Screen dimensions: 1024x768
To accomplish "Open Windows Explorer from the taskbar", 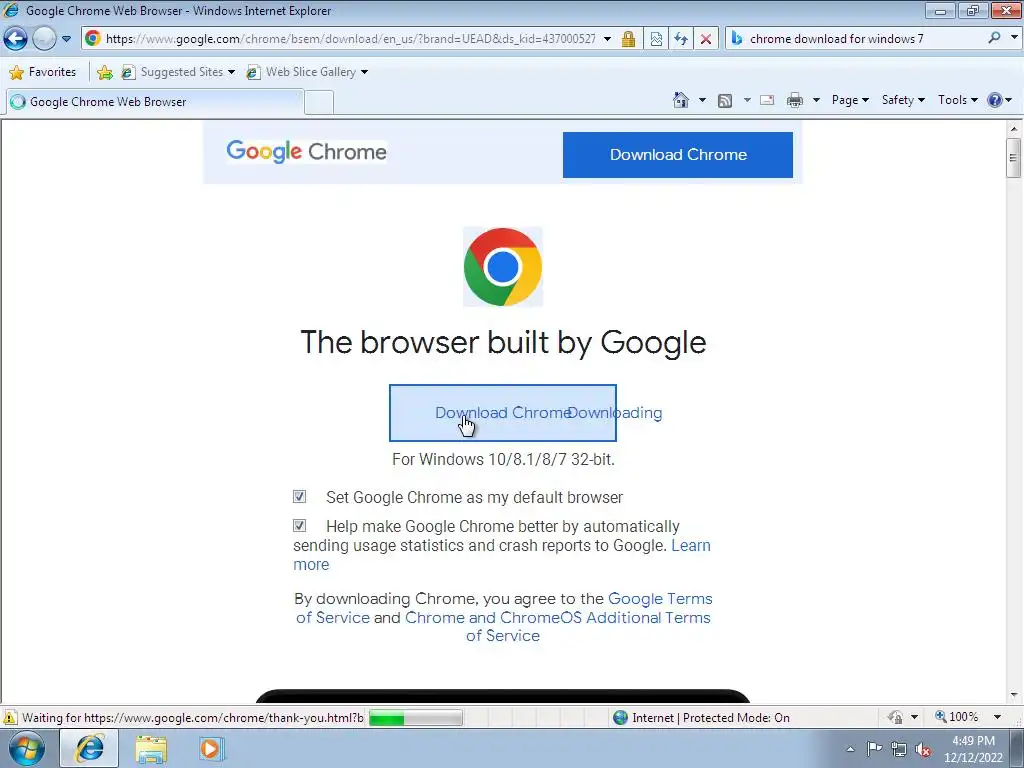I will [152, 749].
